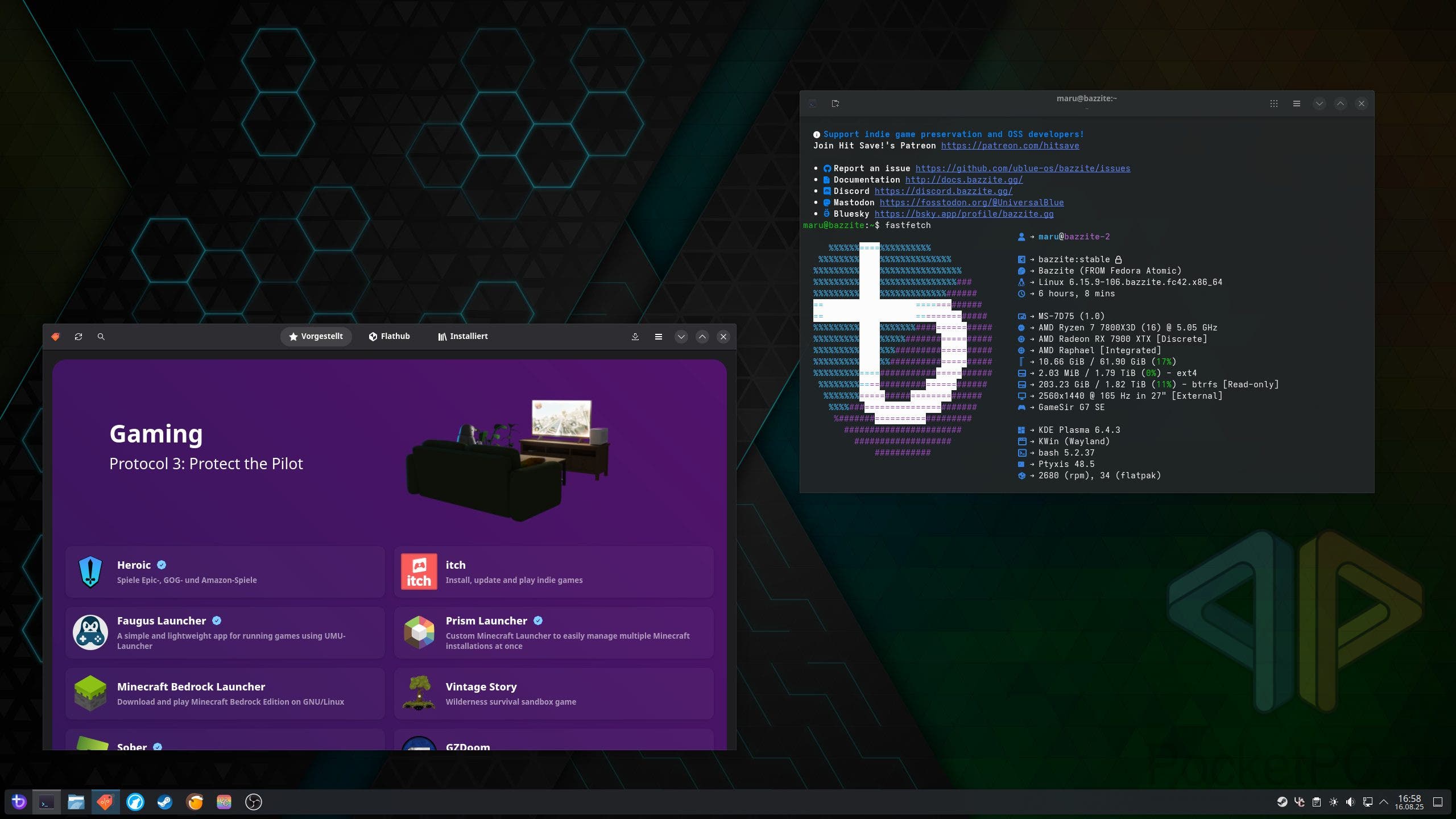Switch to the Installiert tab
Screen dimensions: 1456x819
(x=463, y=336)
